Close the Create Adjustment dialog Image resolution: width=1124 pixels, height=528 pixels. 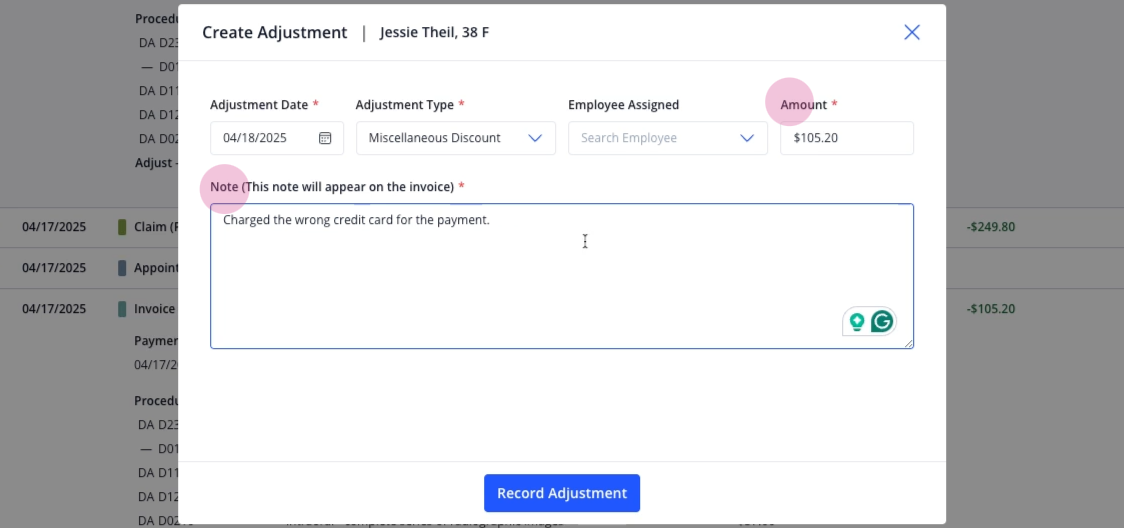pos(912,32)
